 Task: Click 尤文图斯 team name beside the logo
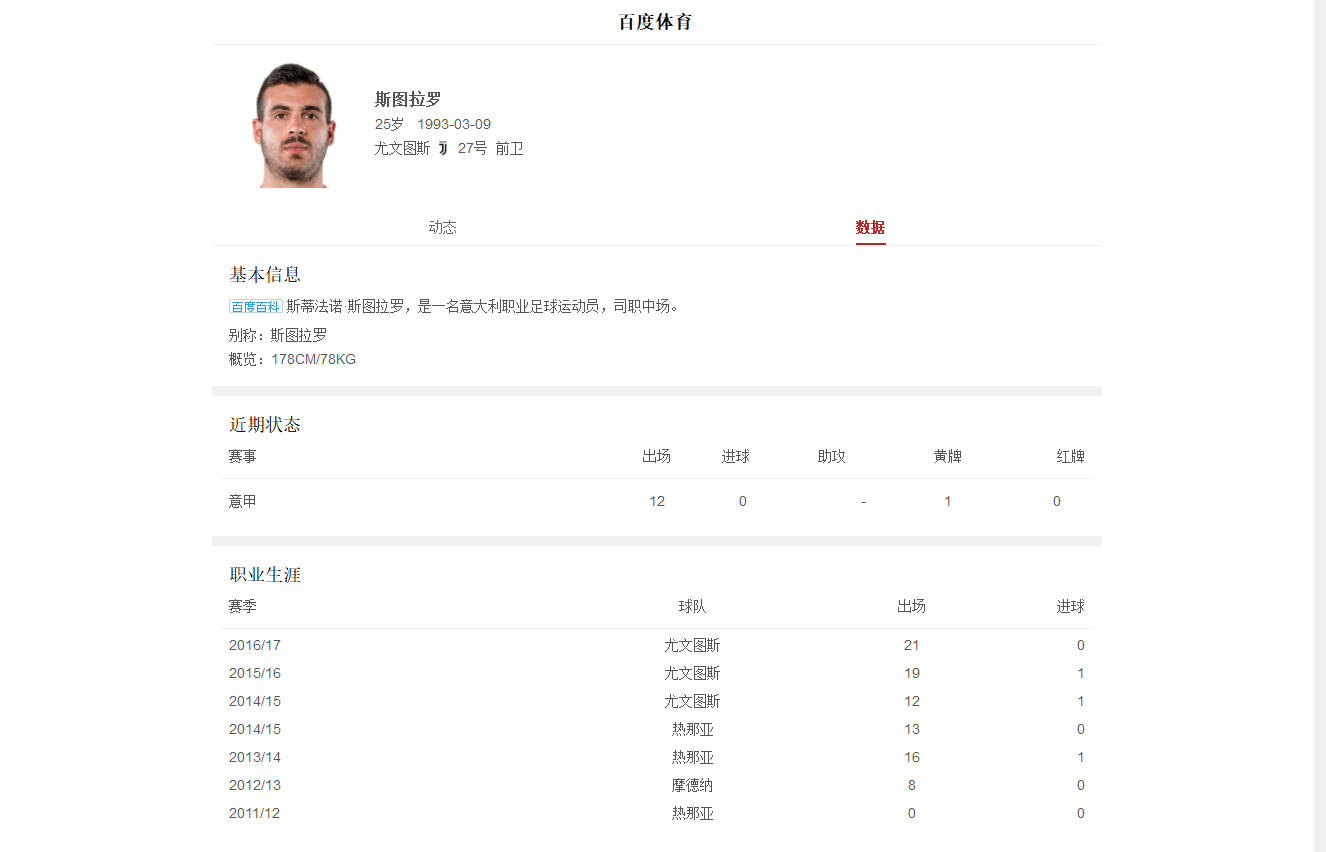[x=402, y=148]
